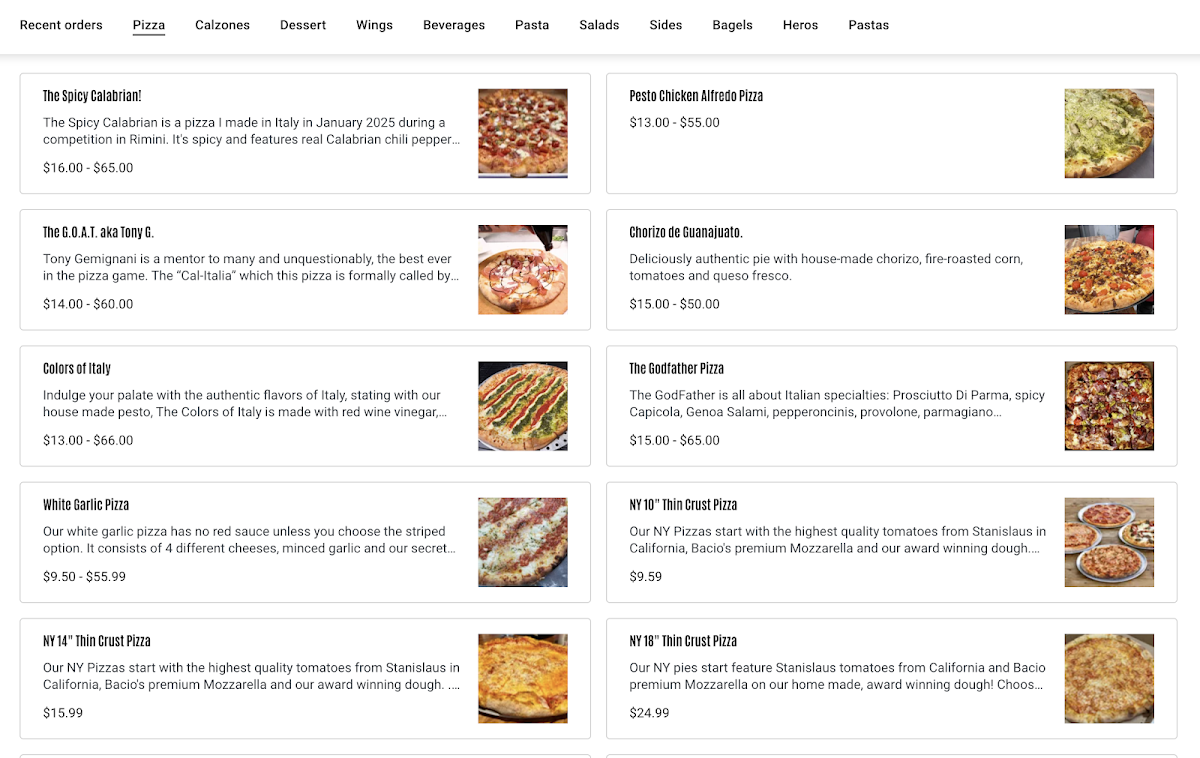The width and height of the screenshot is (1200, 758).
Task: Switch to the Calzones category tab
Action: point(222,25)
